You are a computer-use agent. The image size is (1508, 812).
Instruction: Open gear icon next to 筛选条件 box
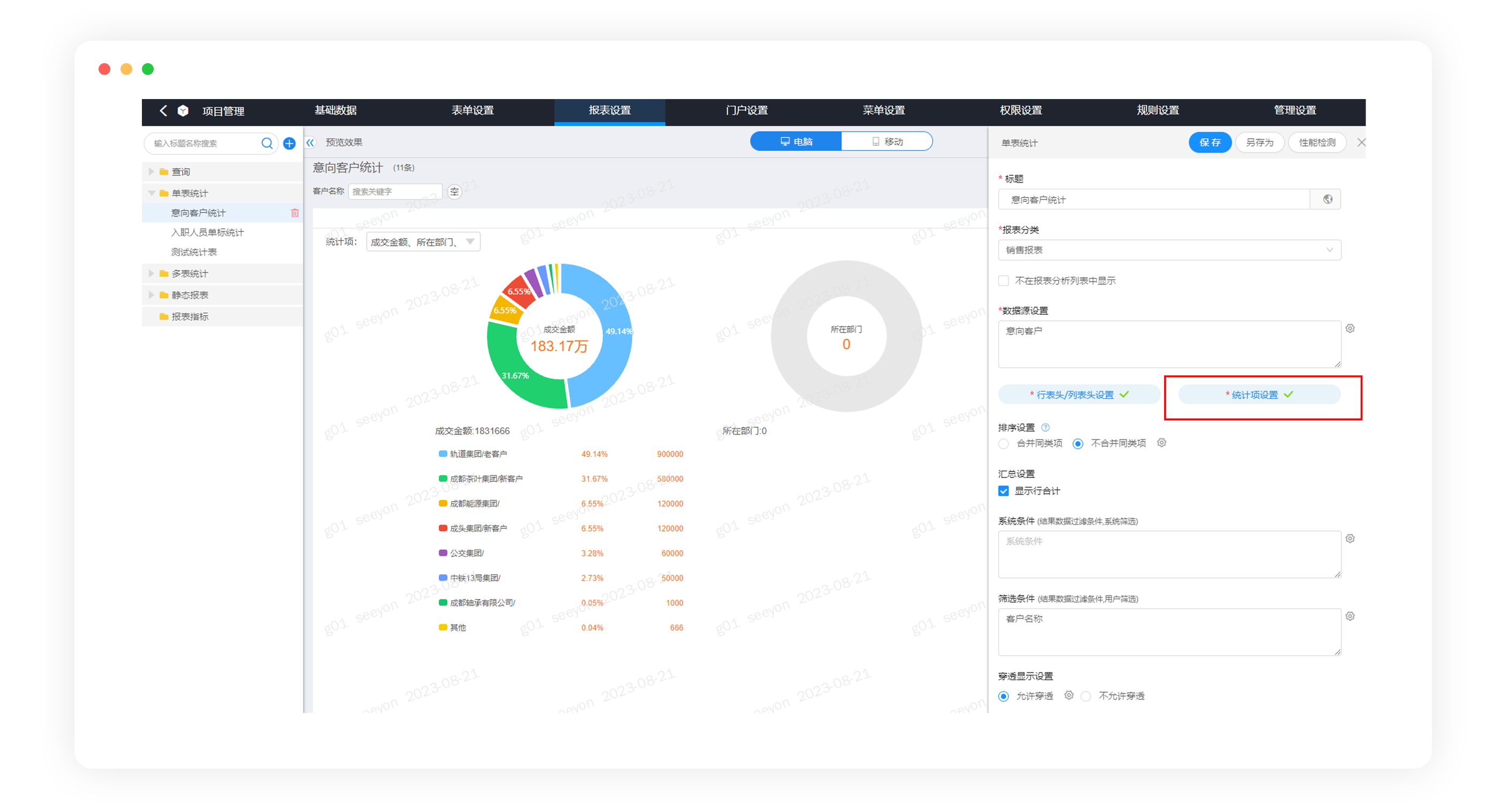[x=1350, y=617]
